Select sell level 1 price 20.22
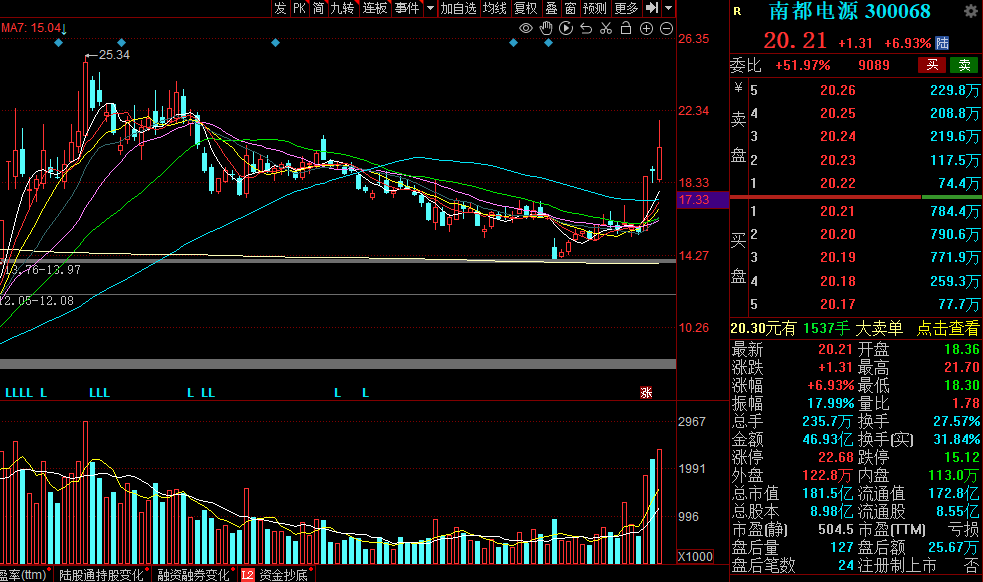The width and height of the screenshot is (983, 582). click(x=838, y=184)
